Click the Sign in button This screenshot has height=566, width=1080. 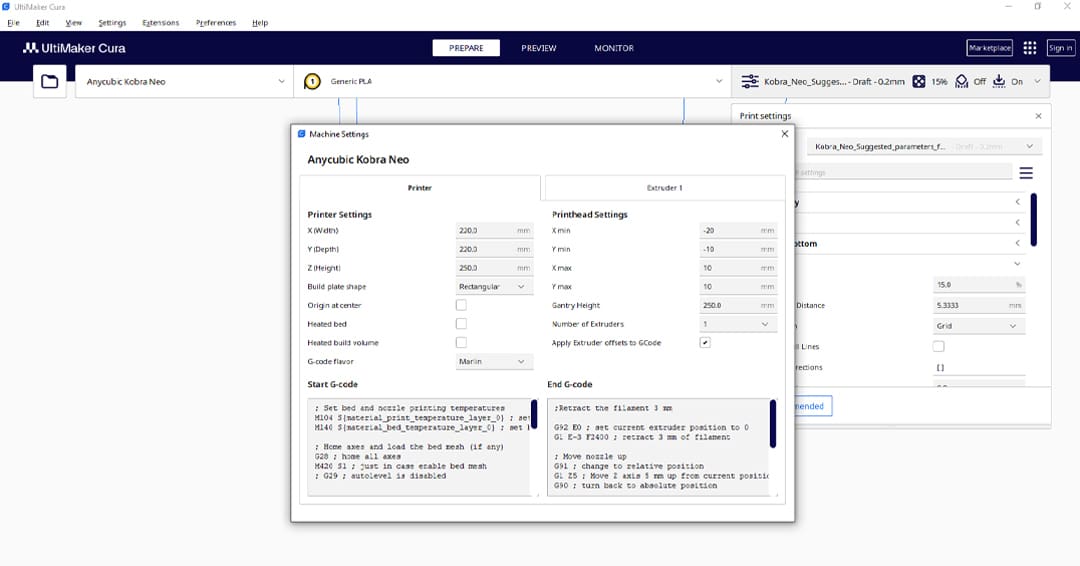coord(1060,48)
